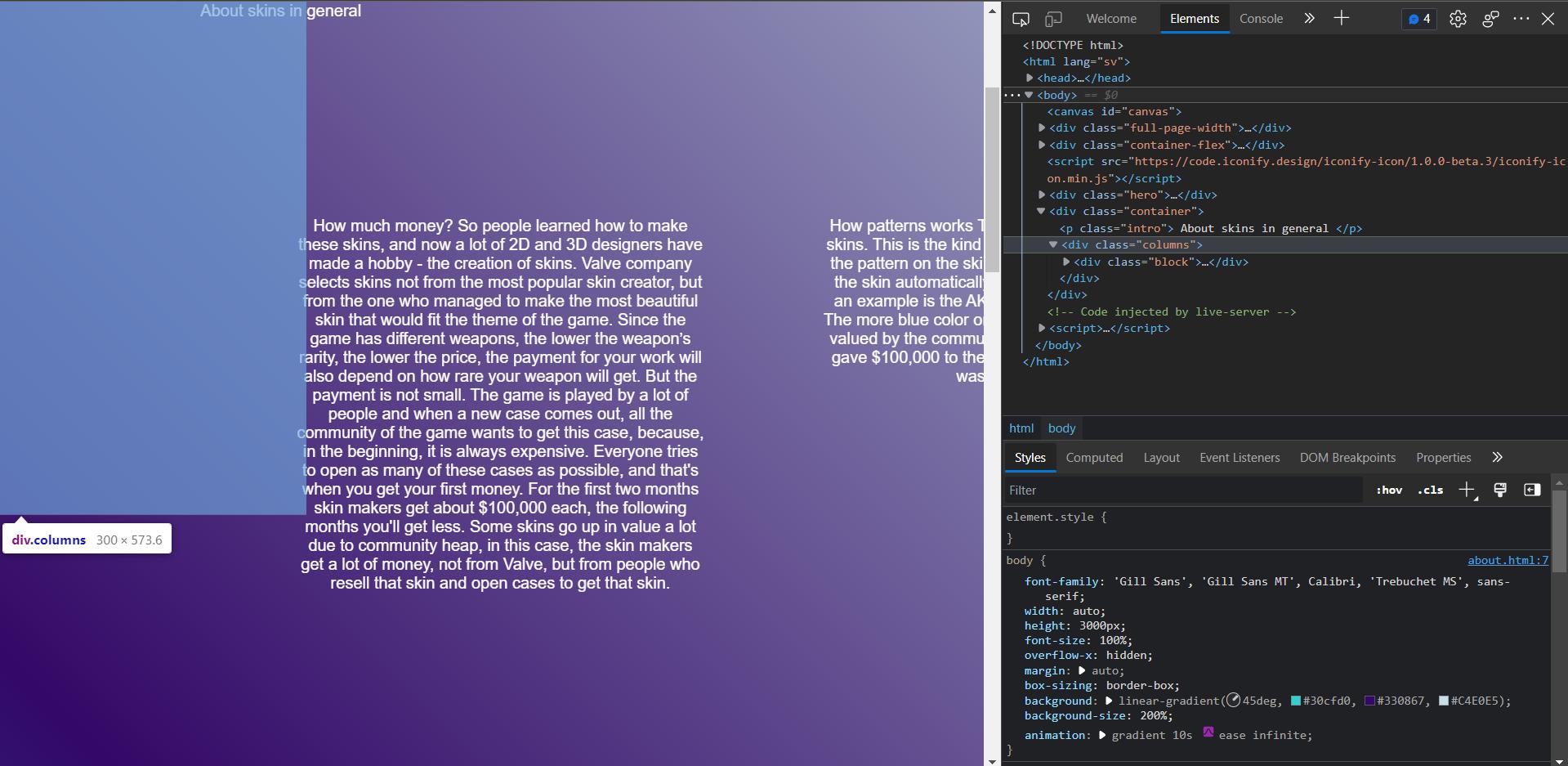Screen dimensions: 1568x766
Task: Show more sidebar tabs chevron
Action: point(1497,458)
